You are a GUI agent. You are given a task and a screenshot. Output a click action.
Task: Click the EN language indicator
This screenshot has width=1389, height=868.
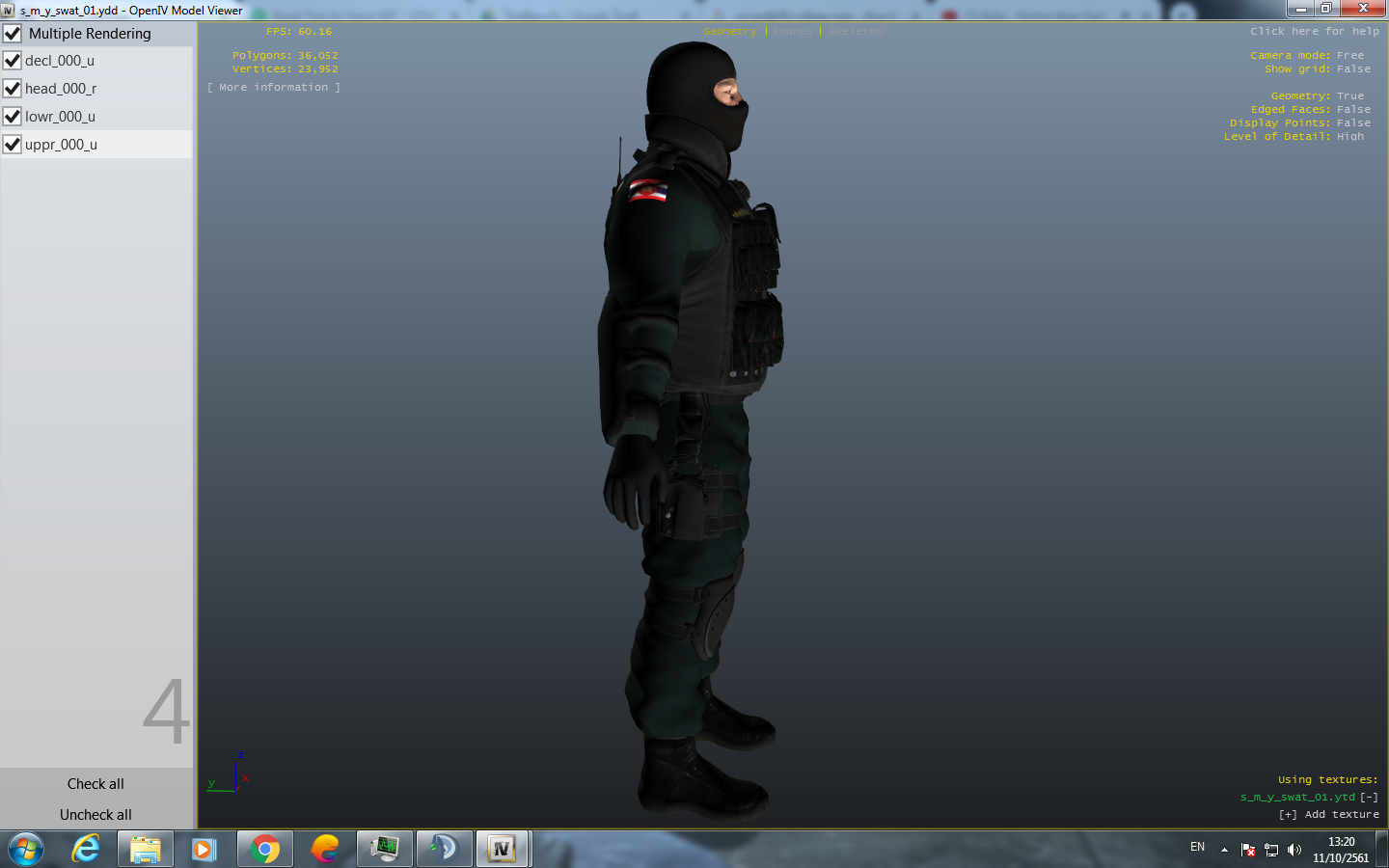[x=1197, y=847]
